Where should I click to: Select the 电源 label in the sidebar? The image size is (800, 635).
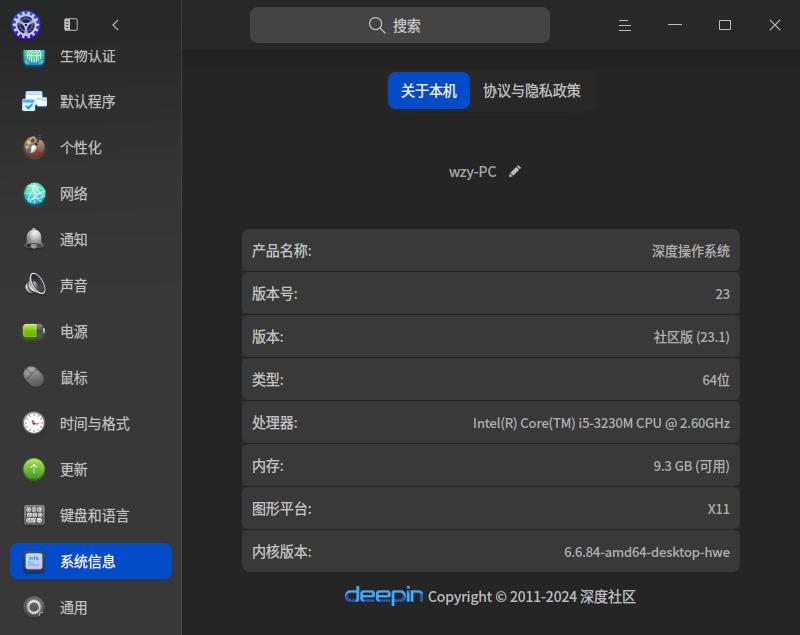(x=73, y=332)
